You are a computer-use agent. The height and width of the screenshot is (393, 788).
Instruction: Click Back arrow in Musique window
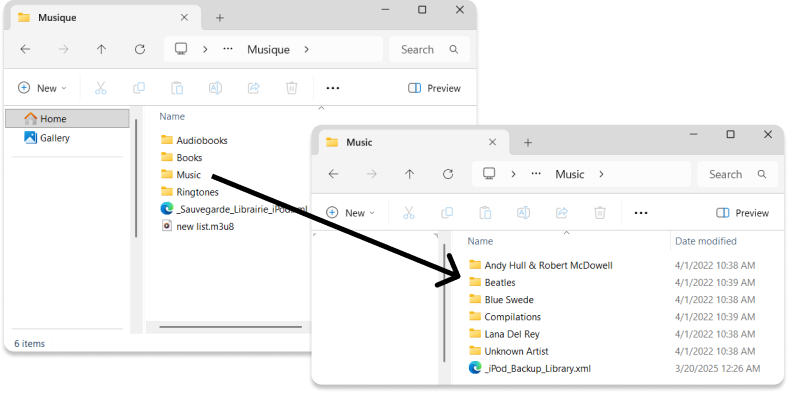(25, 49)
